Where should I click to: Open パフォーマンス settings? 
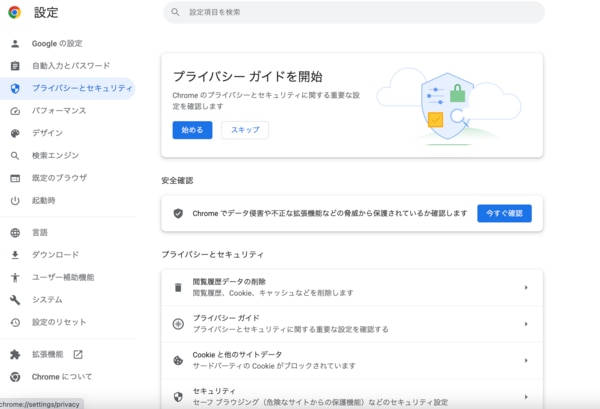[x=59, y=111]
